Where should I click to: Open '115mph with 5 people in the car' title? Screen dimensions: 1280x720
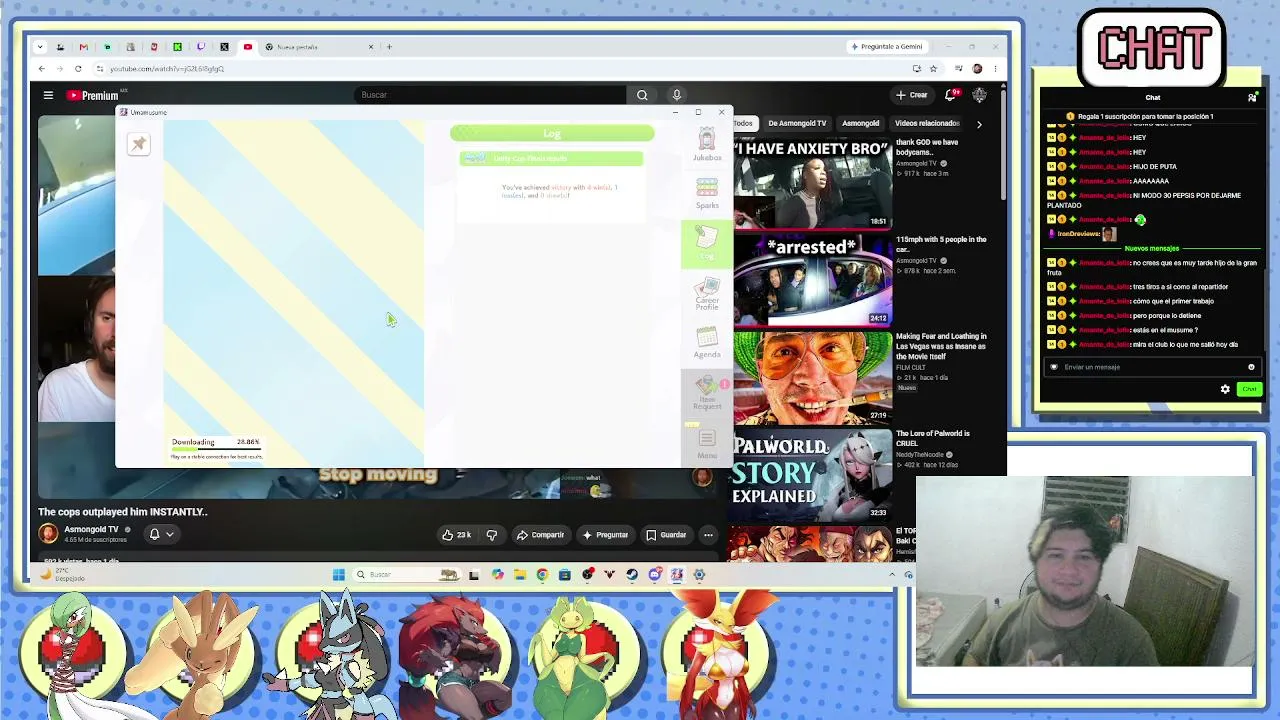[941, 244]
